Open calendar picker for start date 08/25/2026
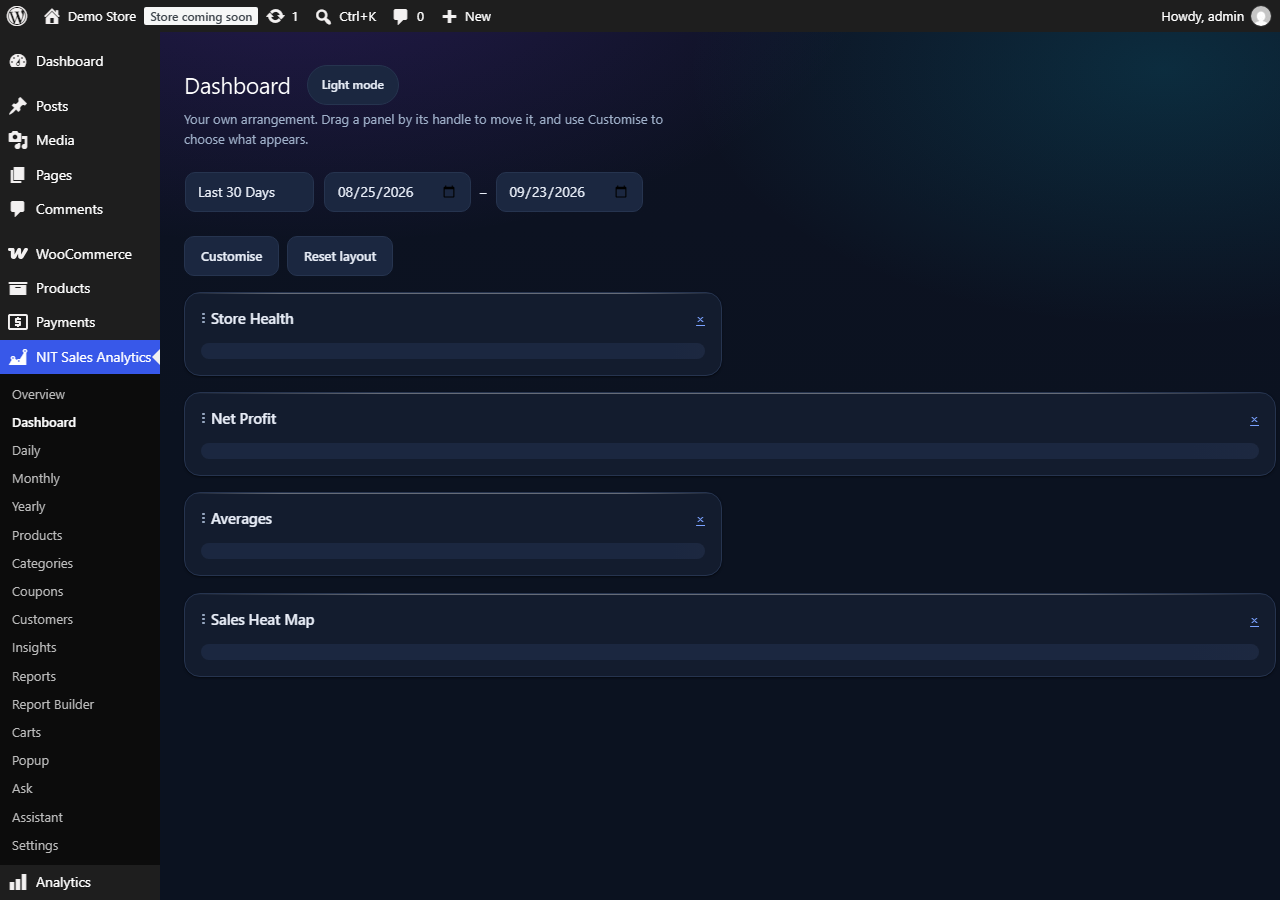1280x900 pixels. point(449,192)
